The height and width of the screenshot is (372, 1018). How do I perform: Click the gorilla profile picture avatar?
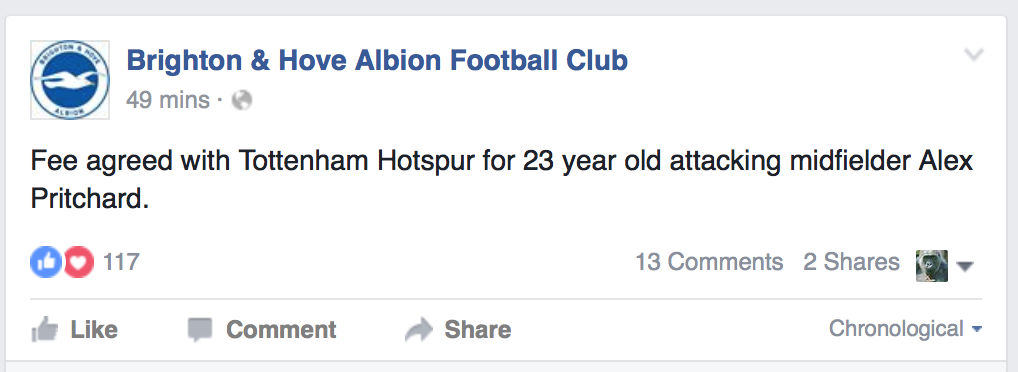pyautogui.click(x=932, y=266)
